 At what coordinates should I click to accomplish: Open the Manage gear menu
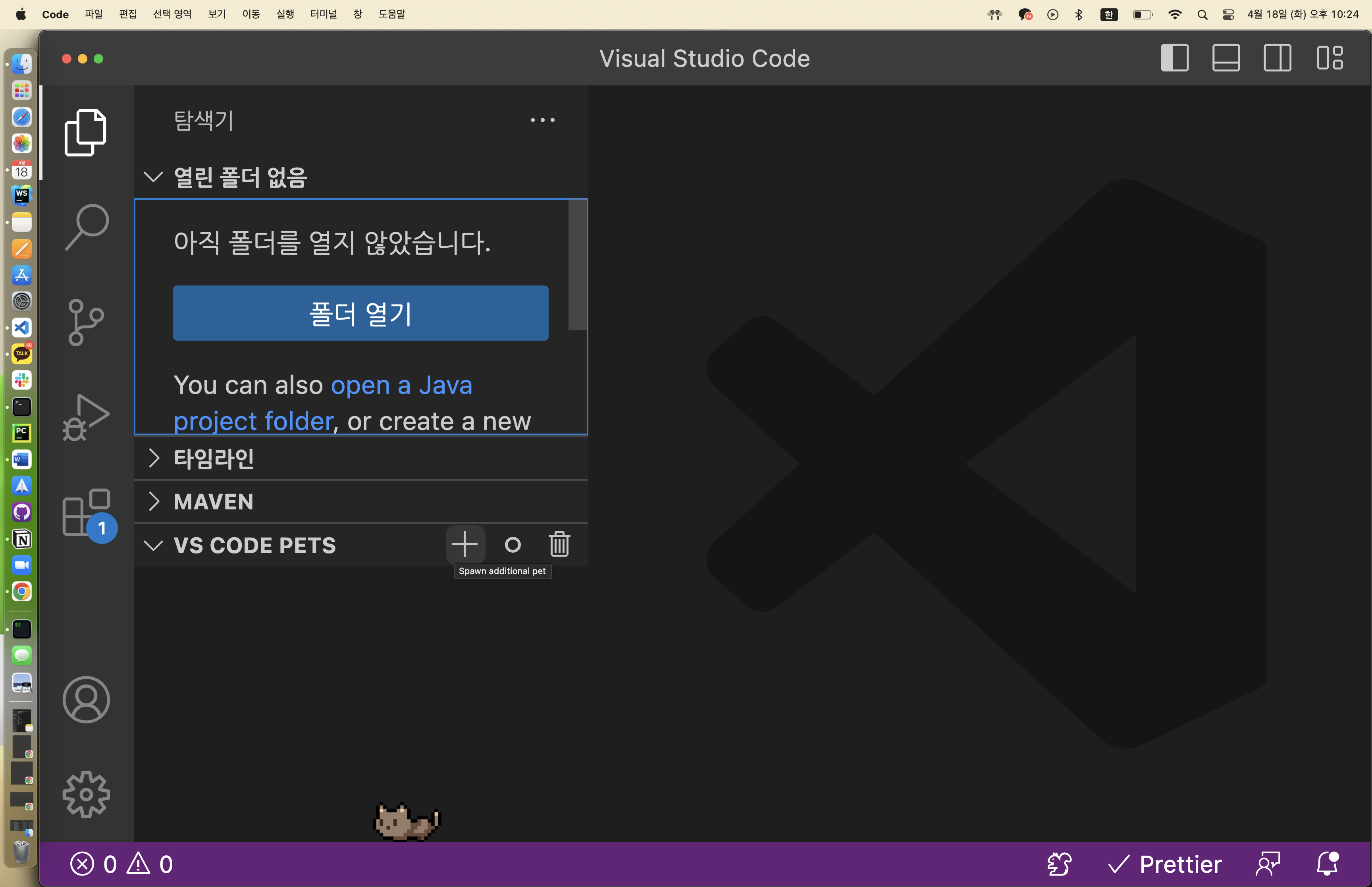87,794
